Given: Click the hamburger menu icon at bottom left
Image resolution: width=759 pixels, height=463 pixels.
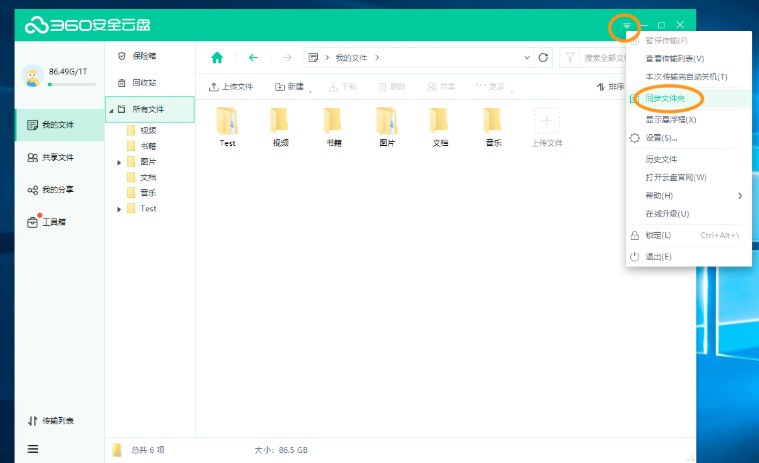Looking at the screenshot, I should (x=33, y=449).
